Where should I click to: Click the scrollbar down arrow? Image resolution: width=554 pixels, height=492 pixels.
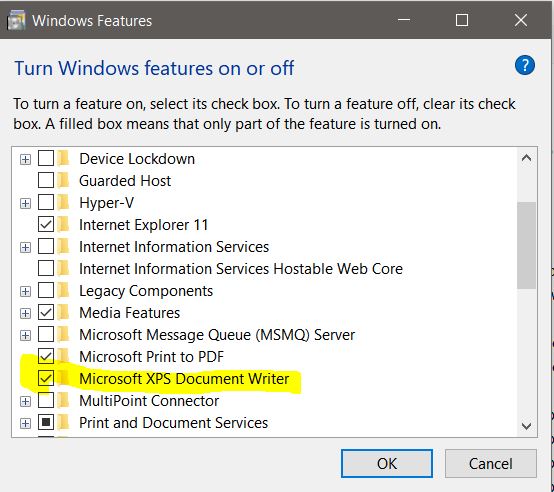[x=526, y=426]
